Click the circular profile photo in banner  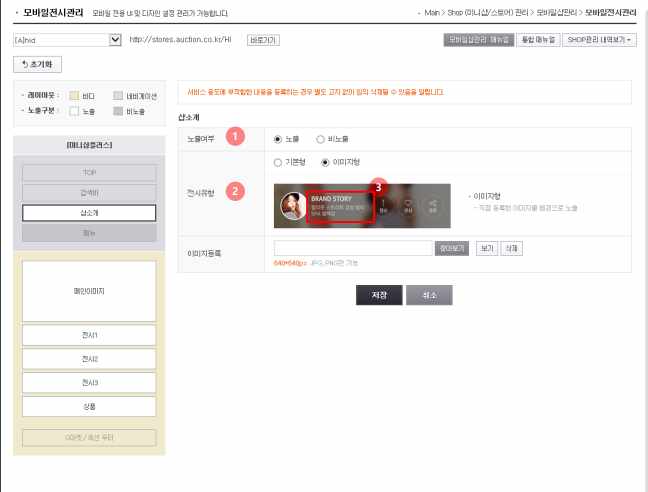pos(294,206)
